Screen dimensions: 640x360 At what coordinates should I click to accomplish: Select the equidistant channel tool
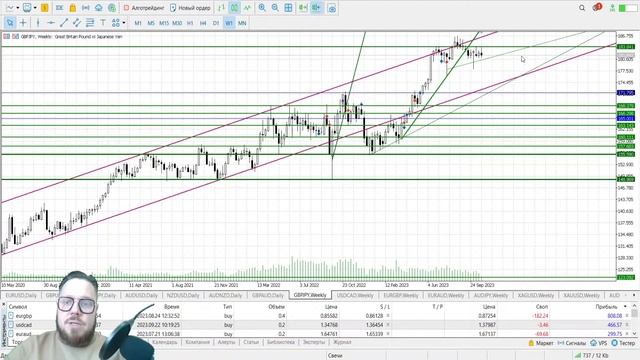(x=77, y=23)
